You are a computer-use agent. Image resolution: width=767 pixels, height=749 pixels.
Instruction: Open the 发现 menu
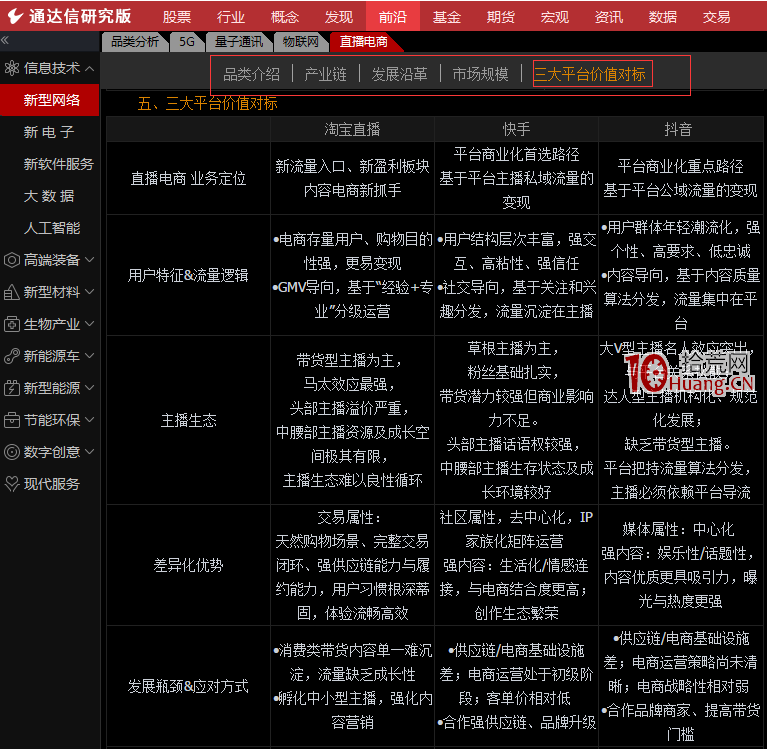pos(338,17)
